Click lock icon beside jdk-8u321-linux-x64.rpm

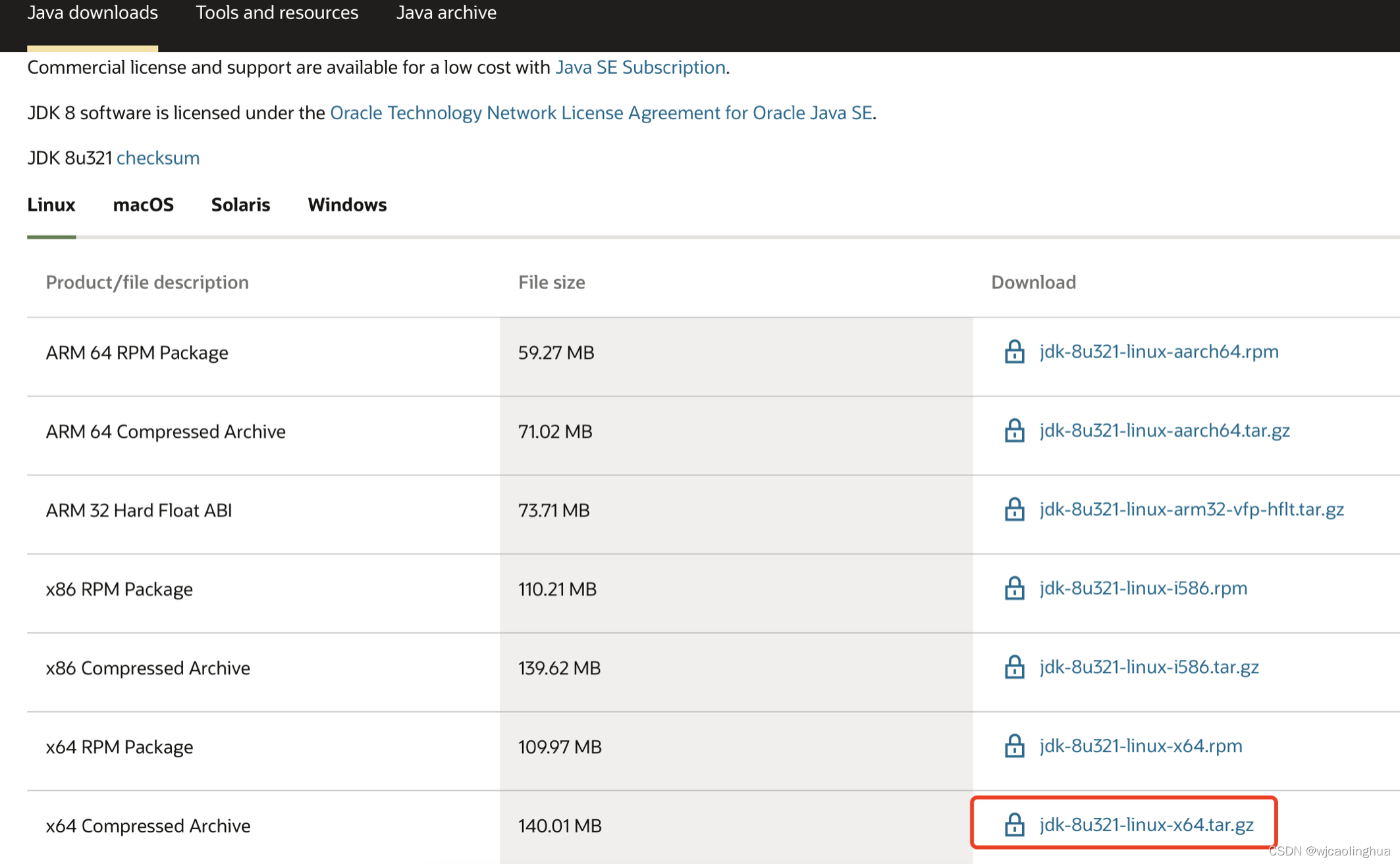[1014, 747]
